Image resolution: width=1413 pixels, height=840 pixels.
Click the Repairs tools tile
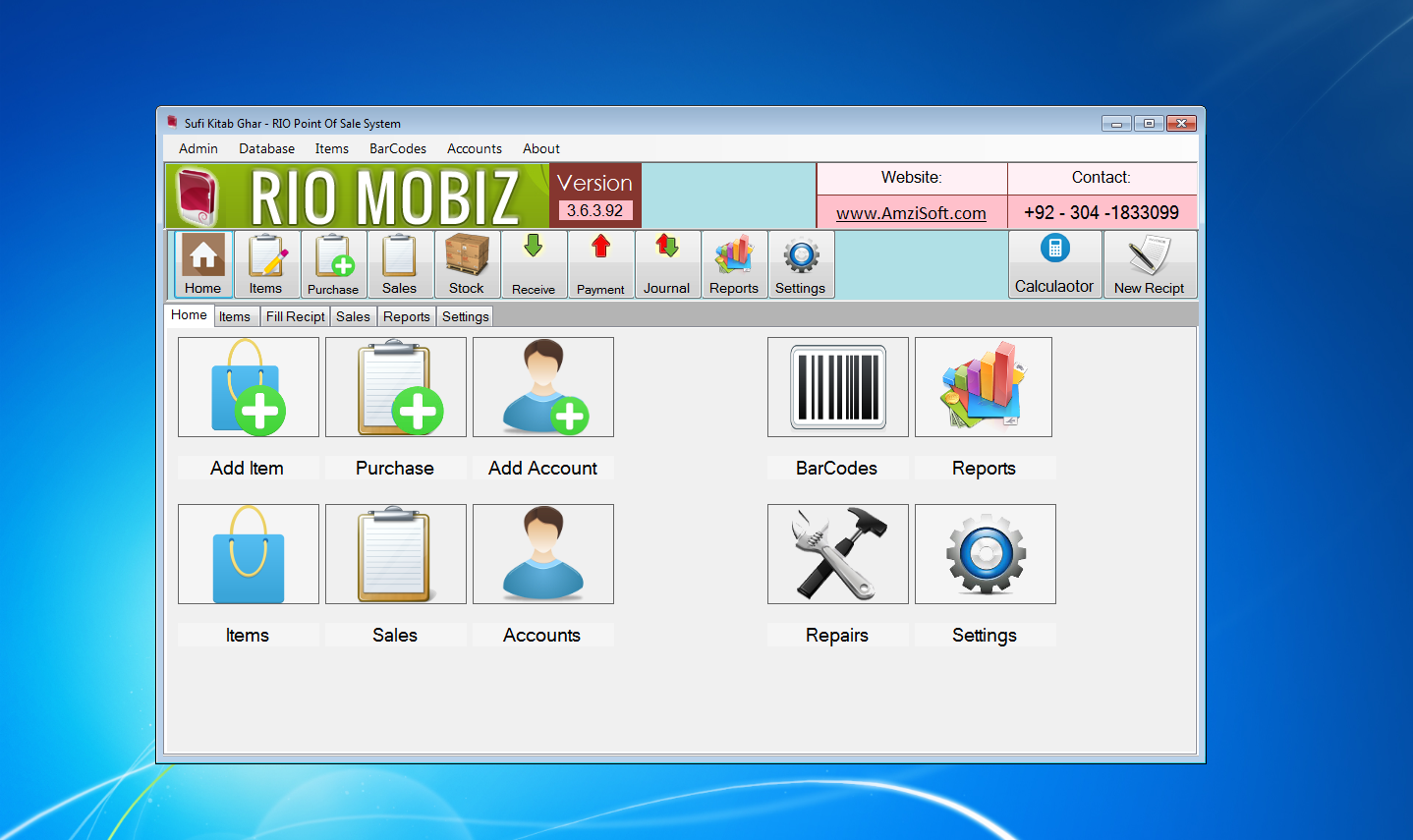point(837,554)
